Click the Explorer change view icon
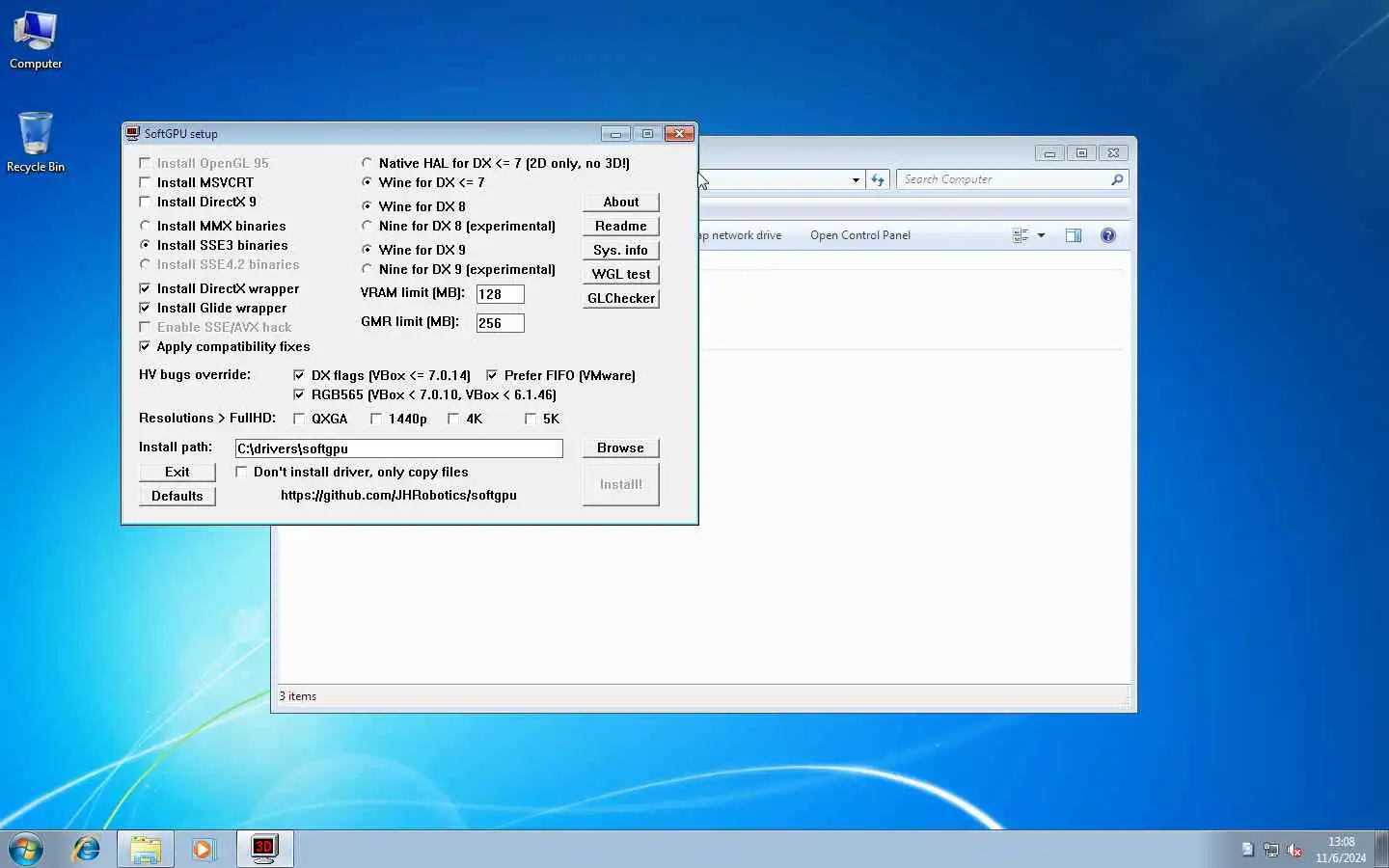Image resolution: width=1389 pixels, height=868 pixels. pyautogui.click(x=1021, y=235)
